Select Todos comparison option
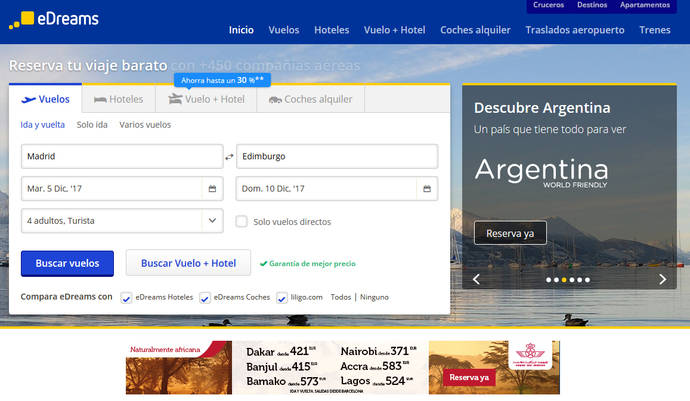The height and width of the screenshot is (401, 690). [341, 297]
